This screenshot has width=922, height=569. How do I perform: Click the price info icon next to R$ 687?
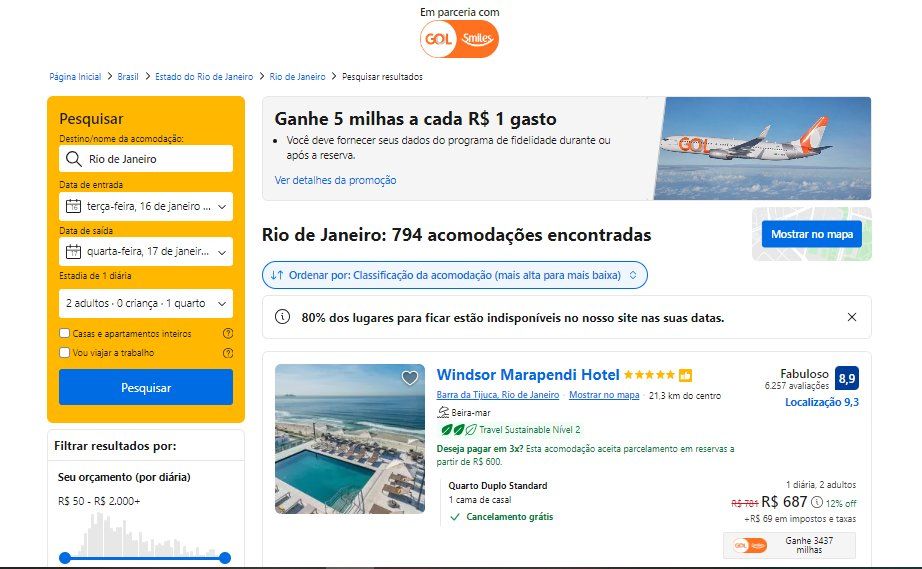coord(817,503)
